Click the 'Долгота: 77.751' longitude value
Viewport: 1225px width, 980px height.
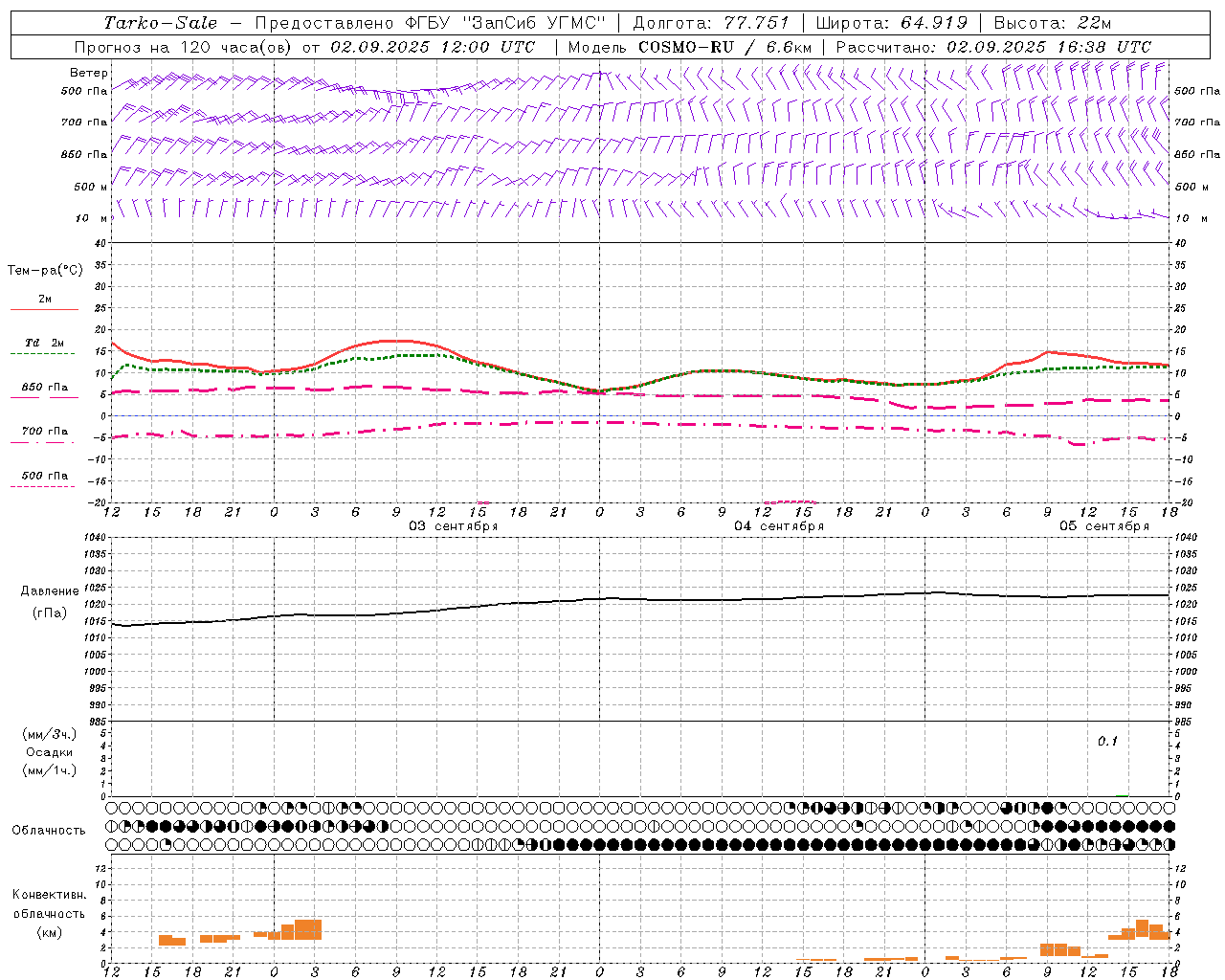711,23
